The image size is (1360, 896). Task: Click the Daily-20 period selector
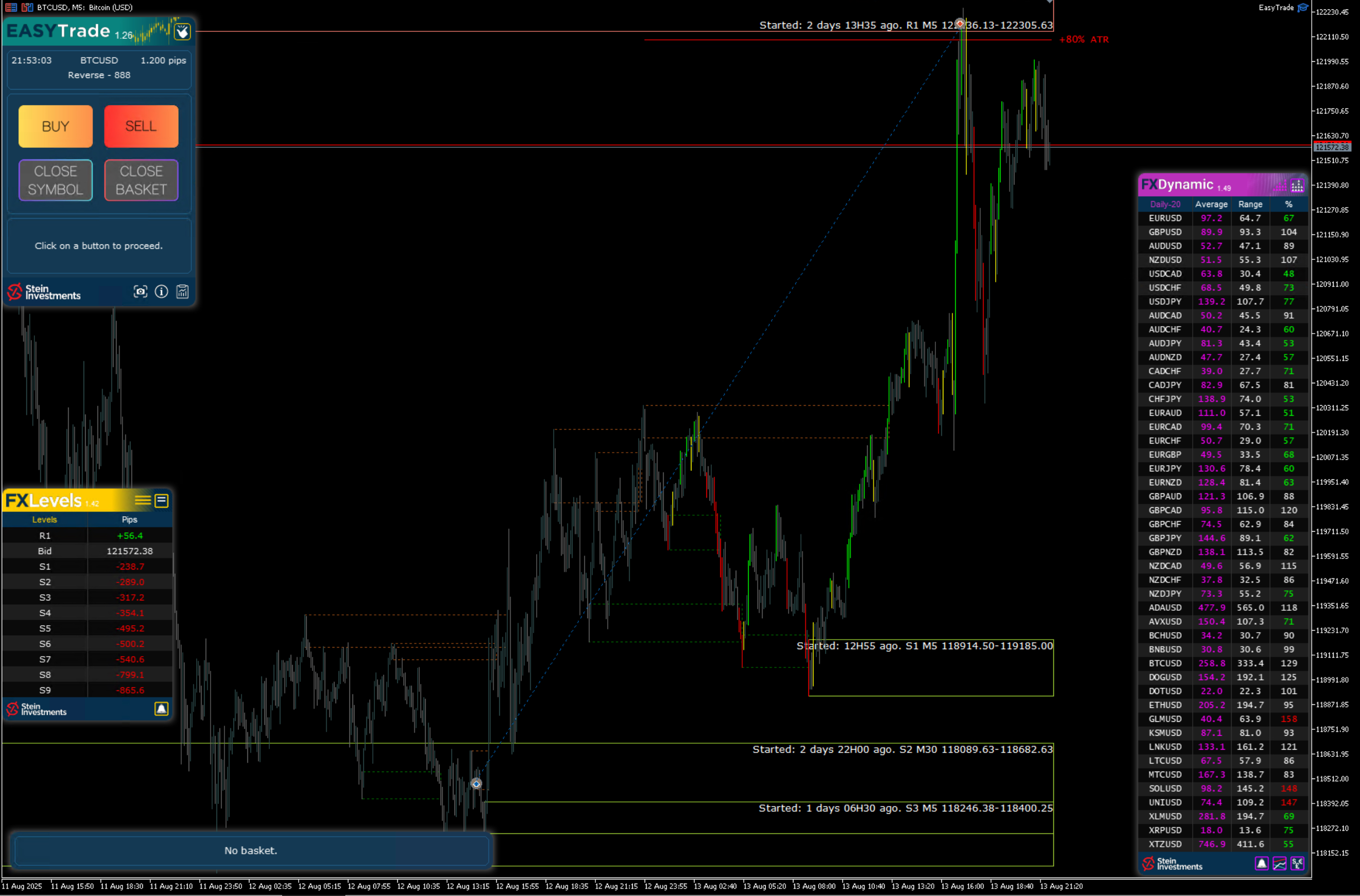pyautogui.click(x=1164, y=204)
